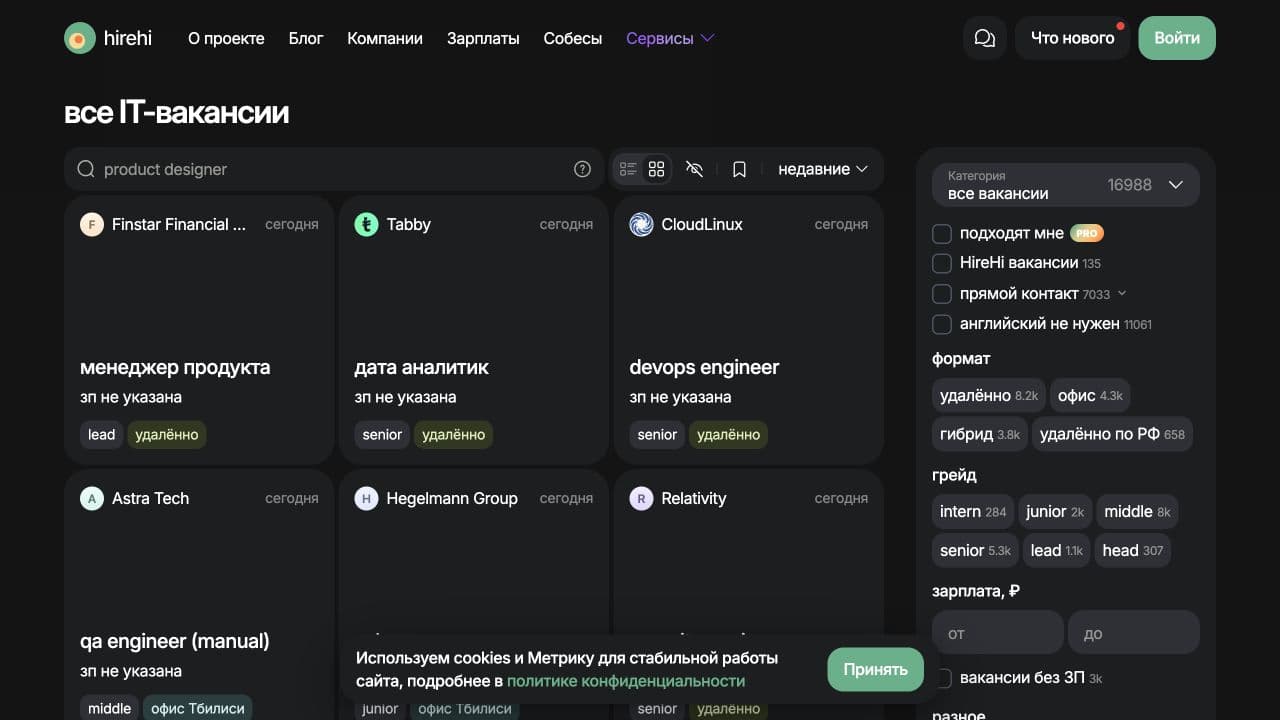Toggle the офис format filter
Screen dimensions: 1280x720
pyautogui.click(x=1090, y=395)
